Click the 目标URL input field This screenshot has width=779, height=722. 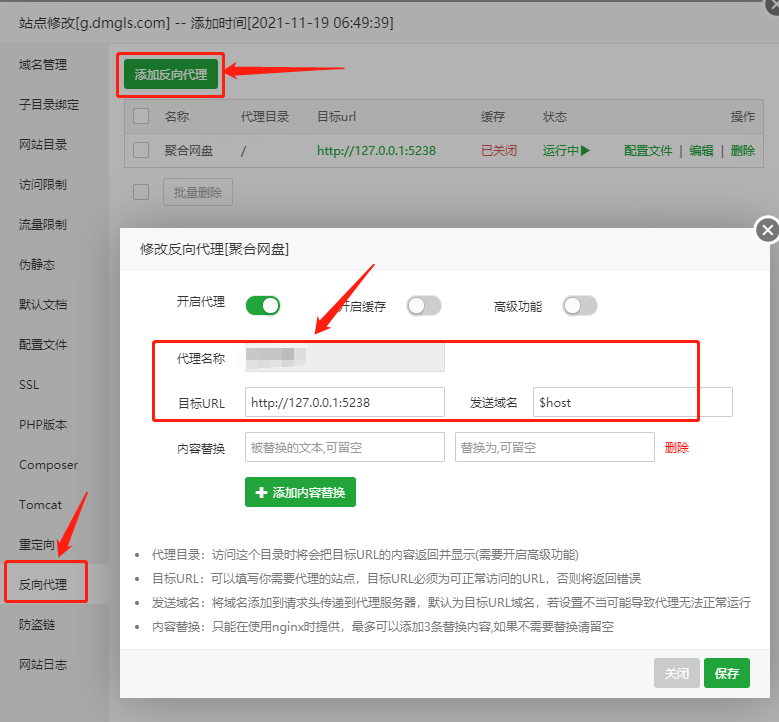[344, 402]
